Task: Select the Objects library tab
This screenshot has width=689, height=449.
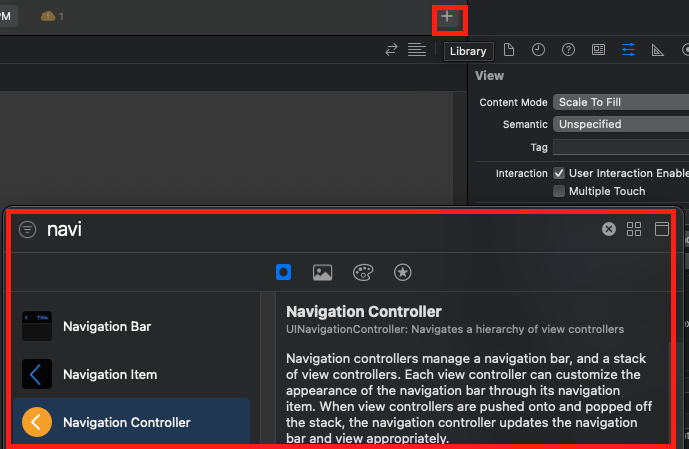Action: [283, 272]
